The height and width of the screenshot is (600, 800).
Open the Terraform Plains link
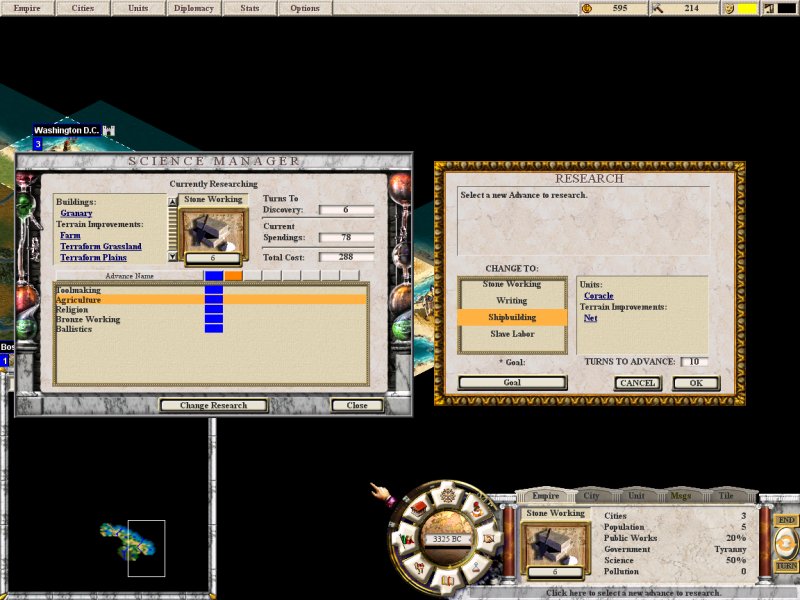(93, 258)
